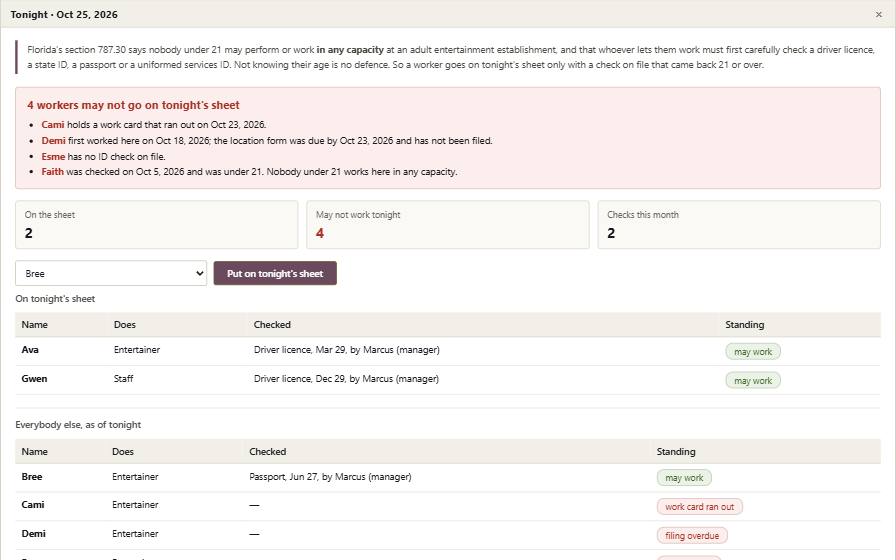Click the heading 4 workers may not go on tonight's sheet
Viewport: 896px width, 560px height.
click(133, 105)
